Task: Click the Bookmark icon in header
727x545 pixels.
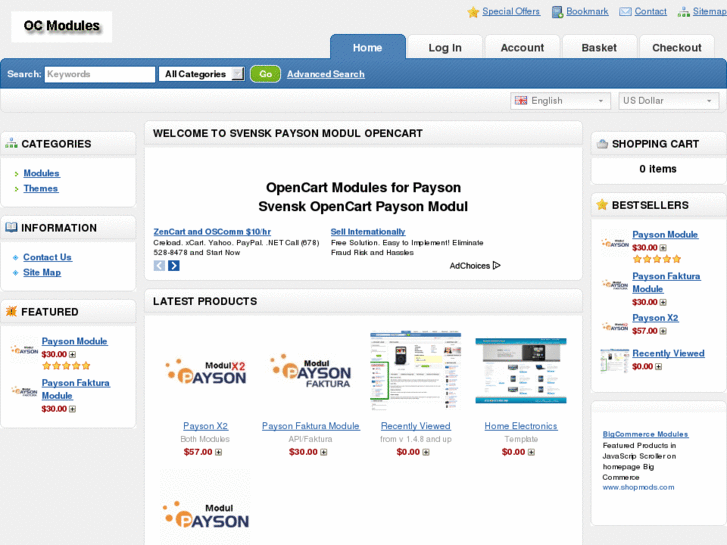Action: click(x=557, y=12)
